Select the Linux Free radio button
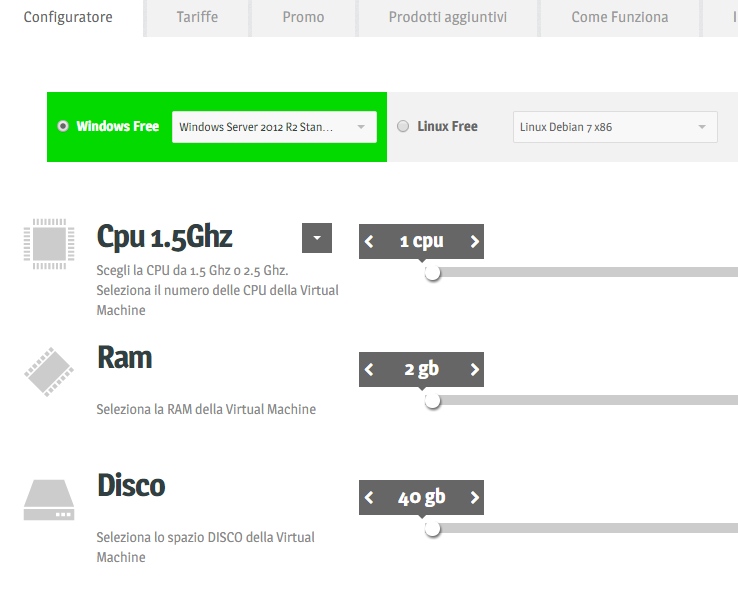The image size is (738, 594). tap(403, 126)
